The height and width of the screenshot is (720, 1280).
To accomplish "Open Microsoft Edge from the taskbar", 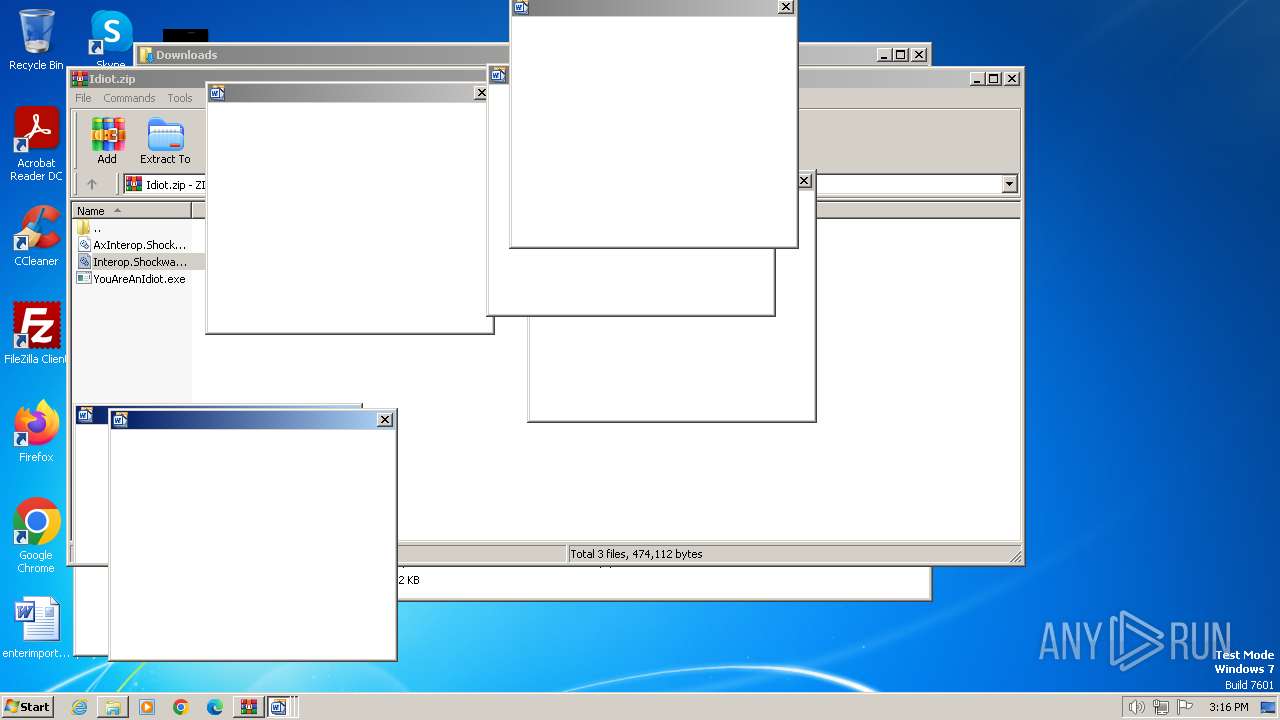I will pyautogui.click(x=215, y=707).
